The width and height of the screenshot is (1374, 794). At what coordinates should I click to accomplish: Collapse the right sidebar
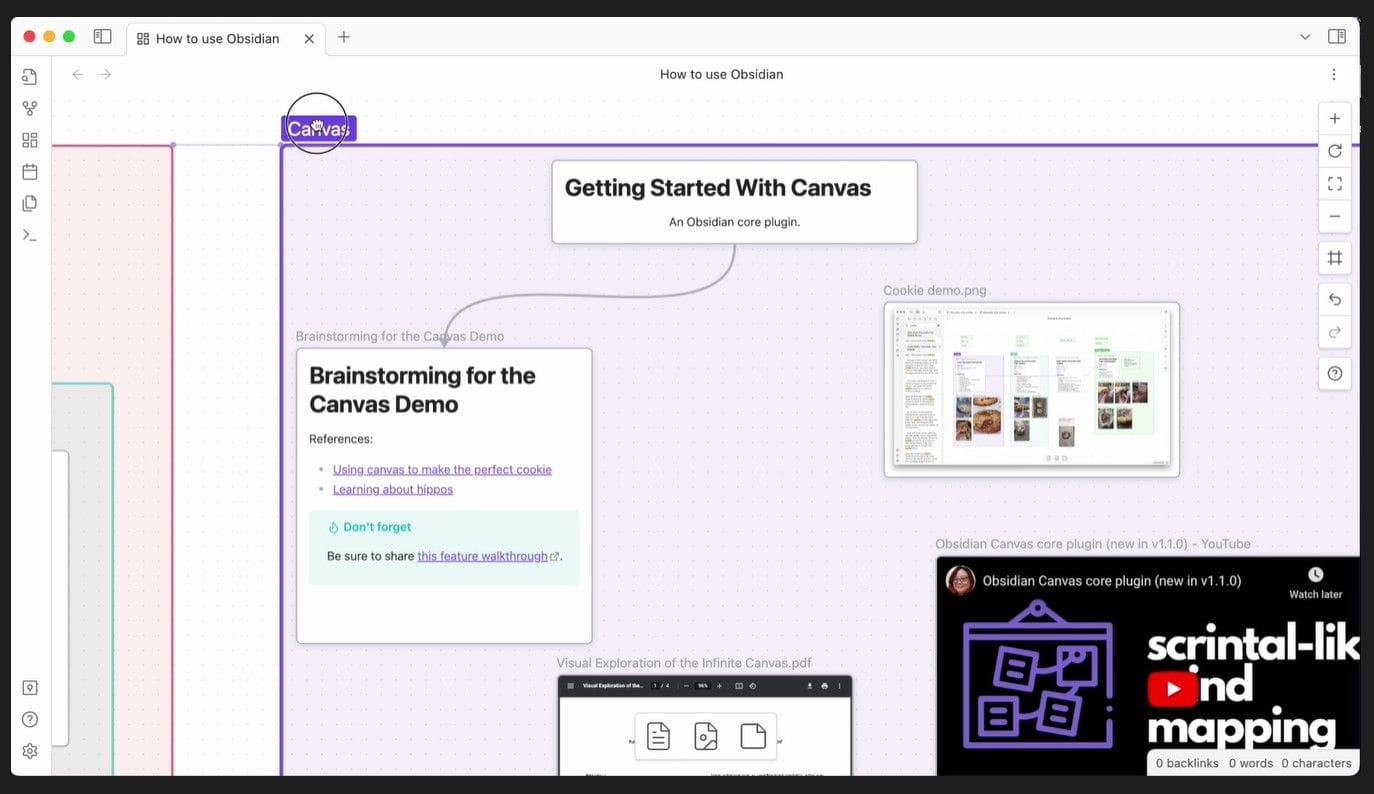pyautogui.click(x=1337, y=36)
